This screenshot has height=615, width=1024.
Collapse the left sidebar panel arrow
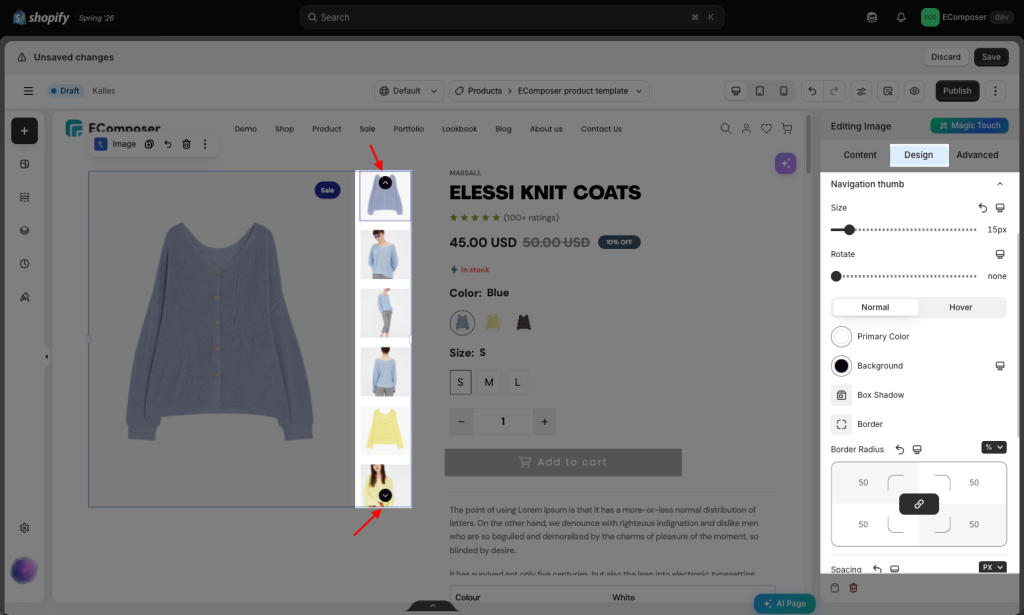point(46,356)
